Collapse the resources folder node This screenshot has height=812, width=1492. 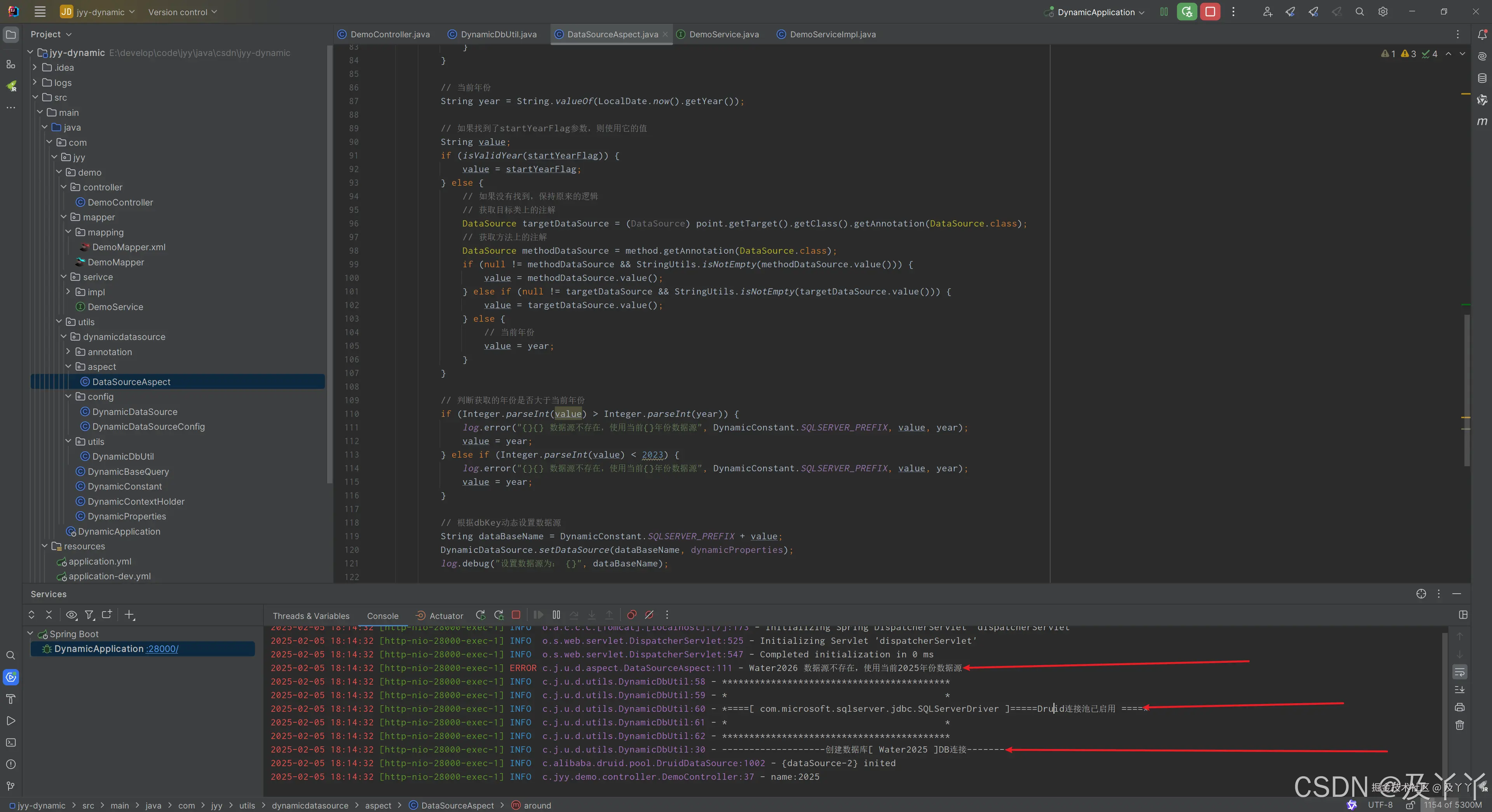tap(45, 546)
